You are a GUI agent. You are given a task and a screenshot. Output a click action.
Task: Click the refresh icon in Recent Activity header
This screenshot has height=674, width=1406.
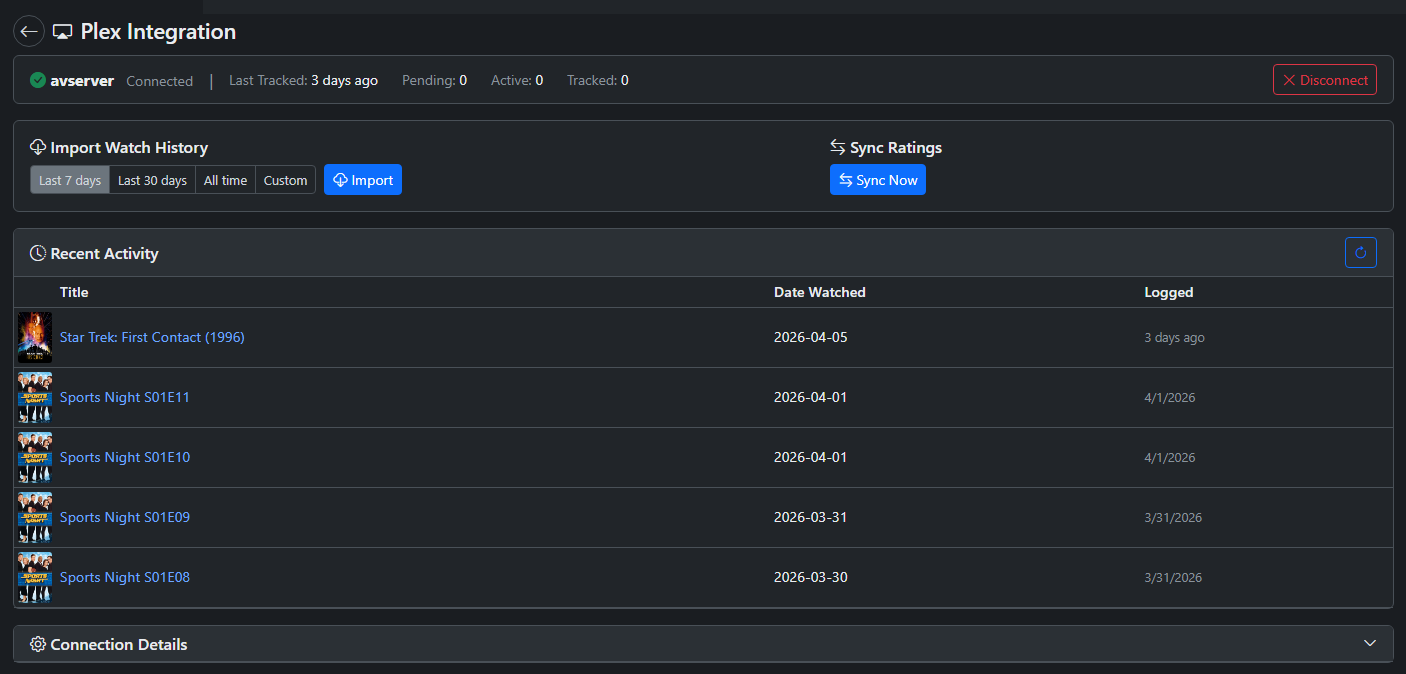tap(1360, 252)
